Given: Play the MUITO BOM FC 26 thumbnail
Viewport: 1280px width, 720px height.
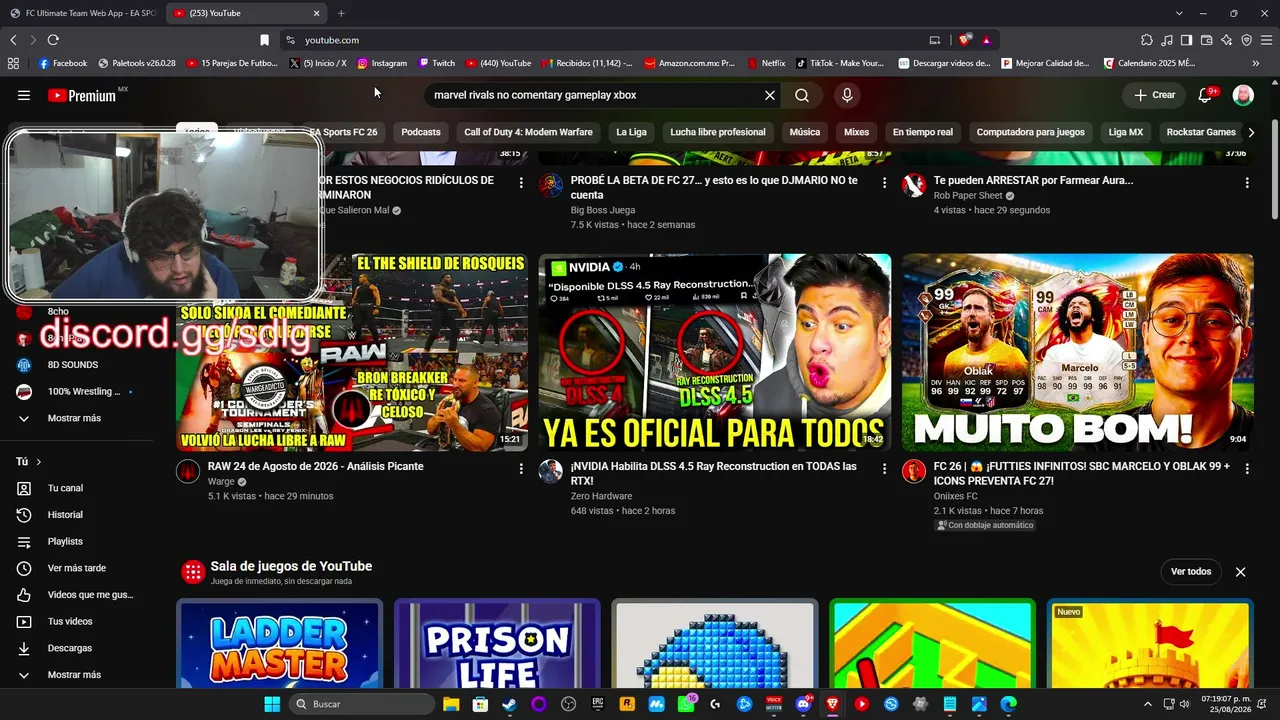Looking at the screenshot, I should [x=1078, y=352].
